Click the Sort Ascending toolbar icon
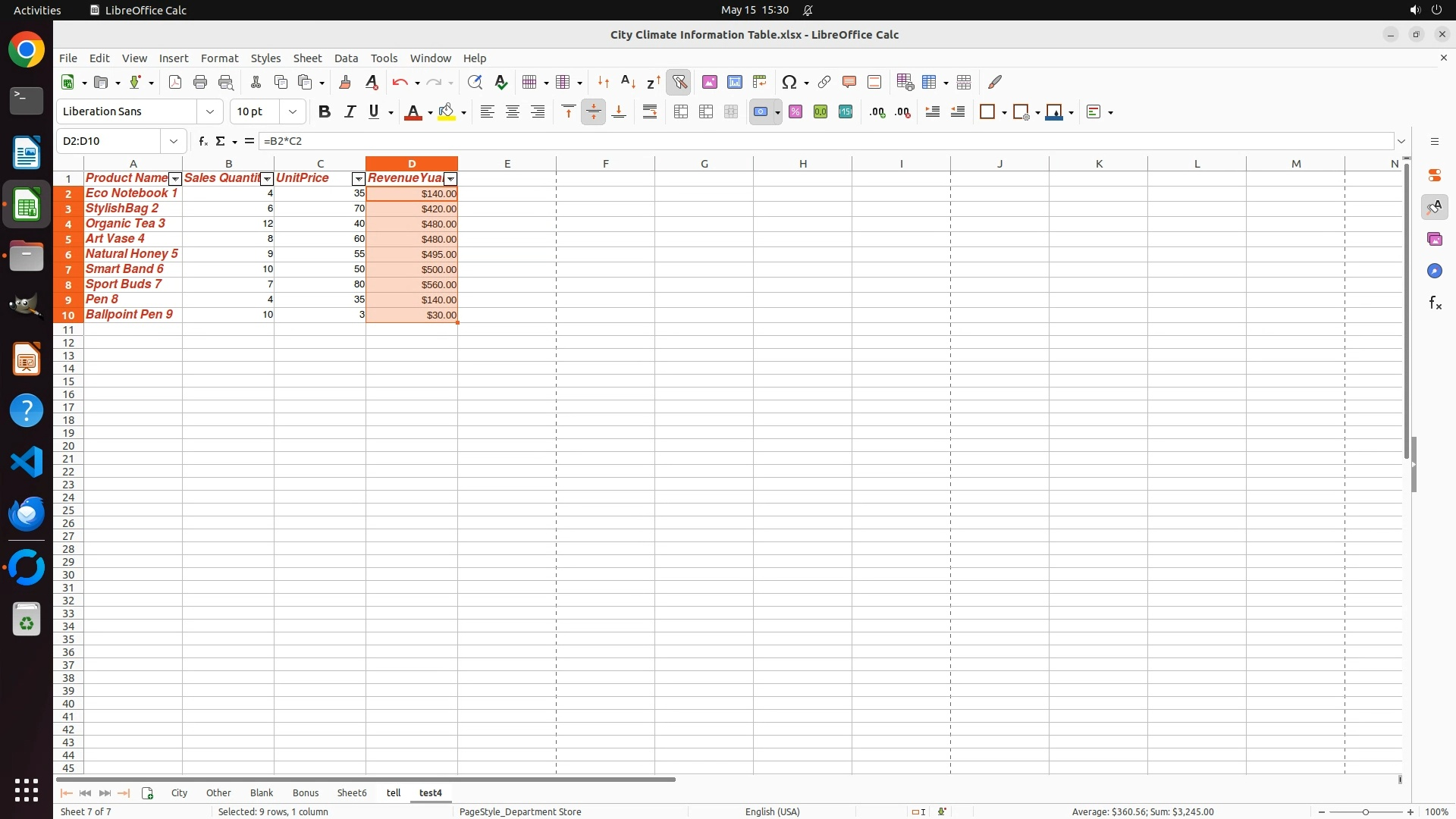 point(628,82)
